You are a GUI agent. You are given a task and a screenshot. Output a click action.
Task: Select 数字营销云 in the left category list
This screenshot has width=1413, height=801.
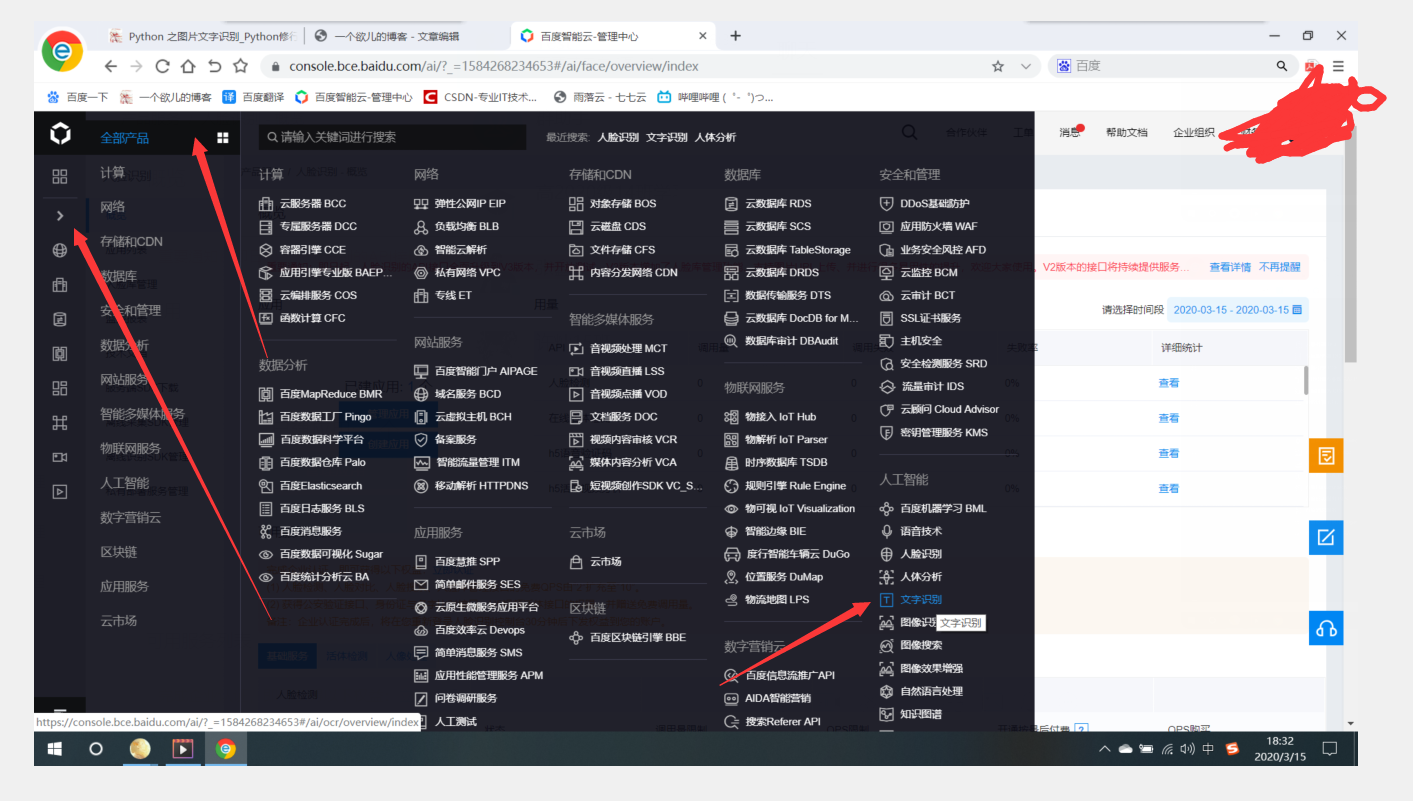click(x=130, y=517)
